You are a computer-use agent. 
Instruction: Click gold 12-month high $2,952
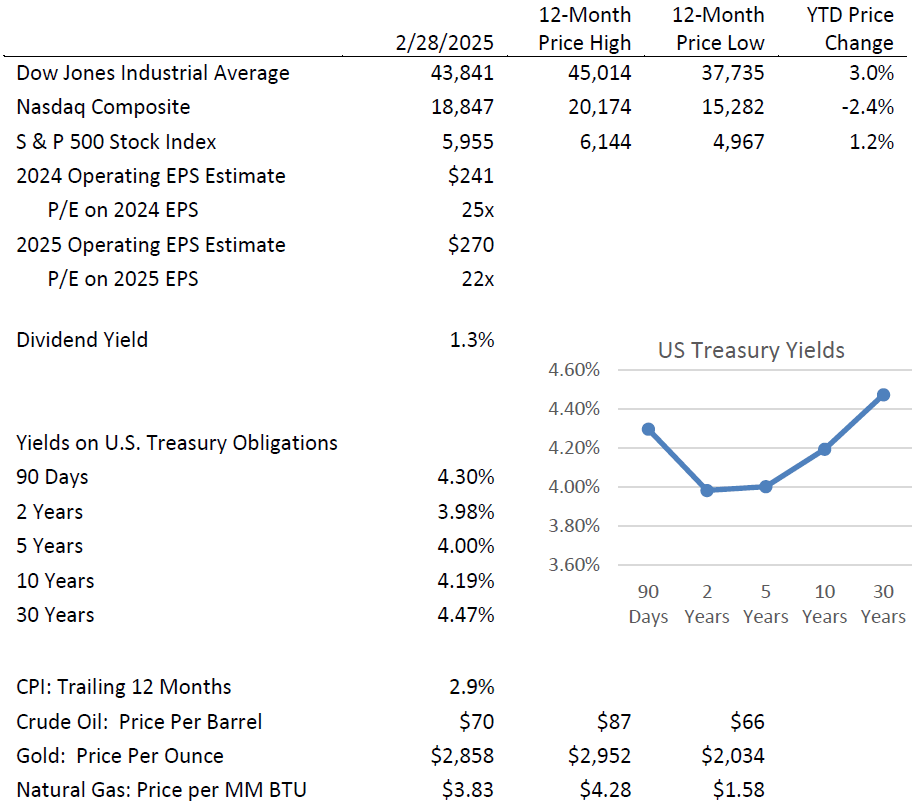tap(599, 756)
